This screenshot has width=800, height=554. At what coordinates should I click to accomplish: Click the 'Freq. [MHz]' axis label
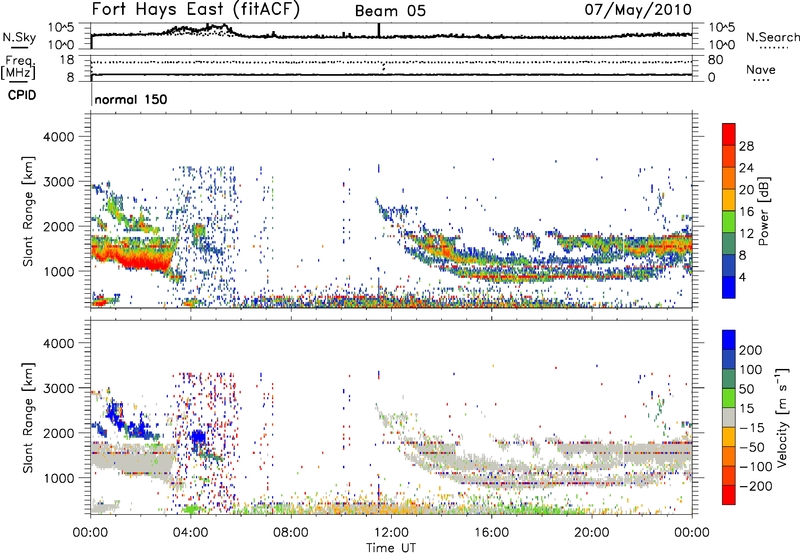click(18, 68)
